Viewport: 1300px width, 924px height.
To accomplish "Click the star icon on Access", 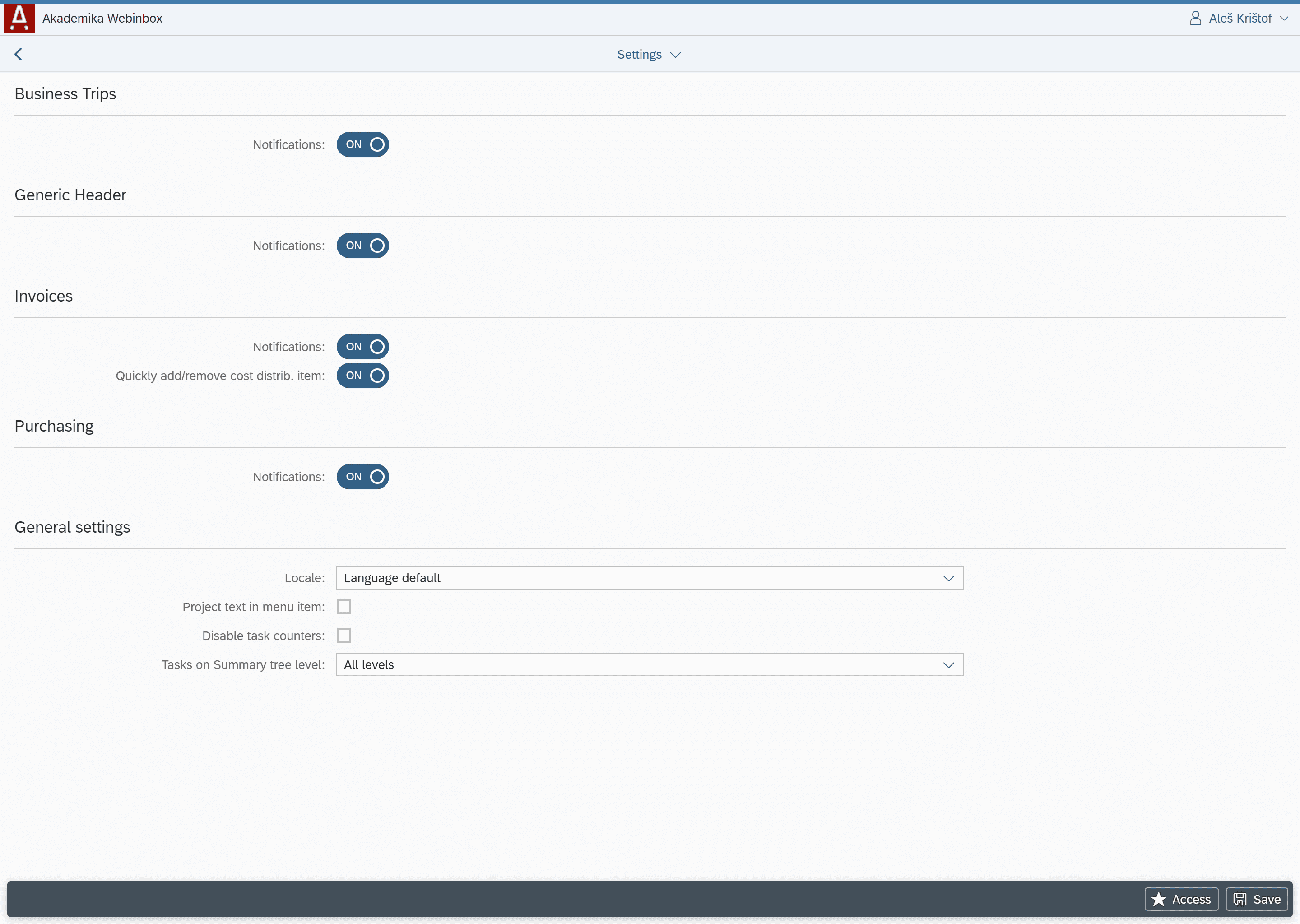I will pos(1158,899).
